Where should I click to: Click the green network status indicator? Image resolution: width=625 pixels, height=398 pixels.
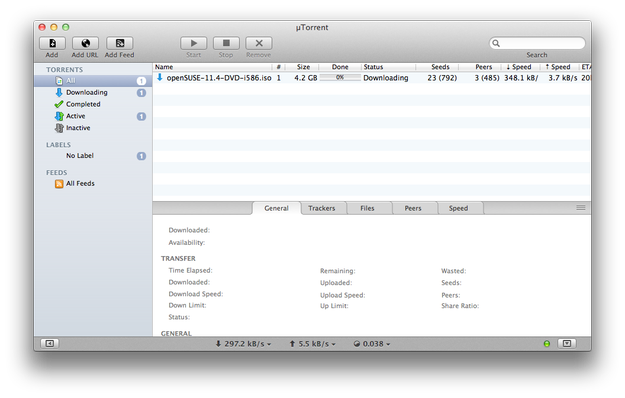547,344
